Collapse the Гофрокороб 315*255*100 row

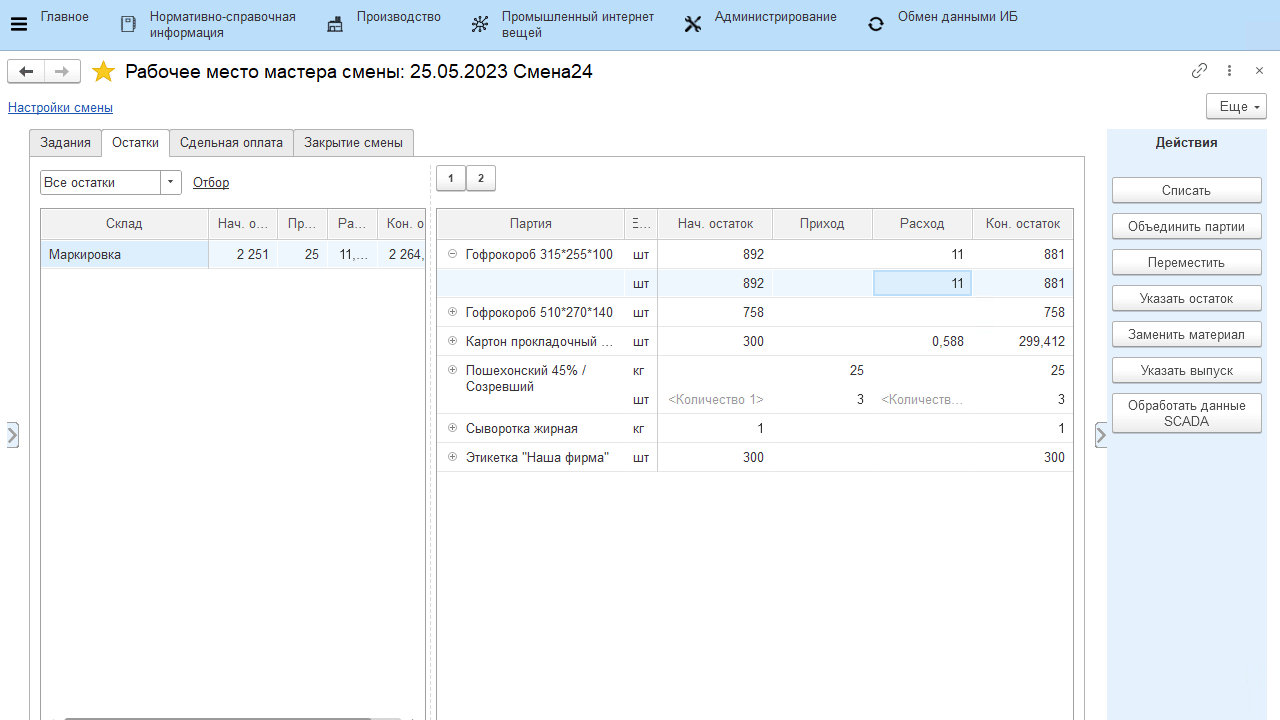coord(452,255)
